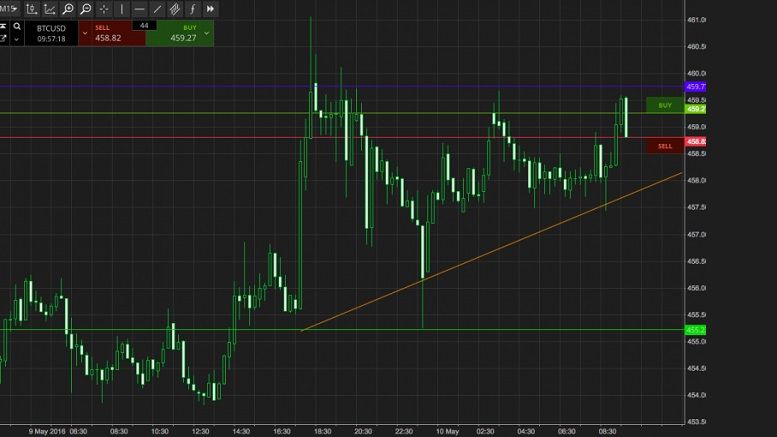Select the vertical line drawing tool
This screenshot has width=777, height=437.
pos(121,9)
